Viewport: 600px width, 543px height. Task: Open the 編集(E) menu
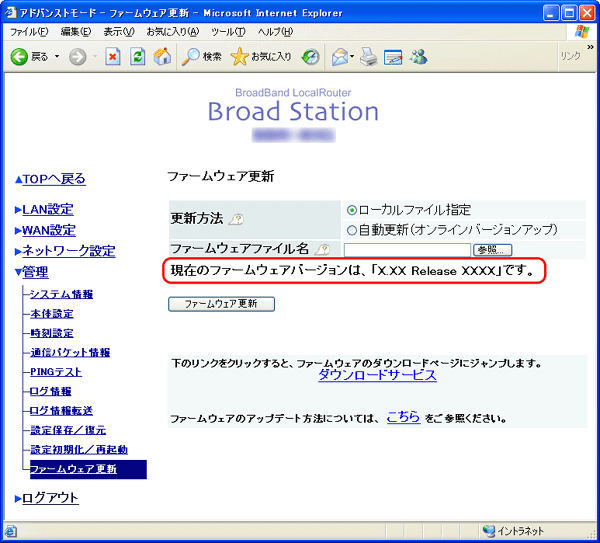click(76, 32)
